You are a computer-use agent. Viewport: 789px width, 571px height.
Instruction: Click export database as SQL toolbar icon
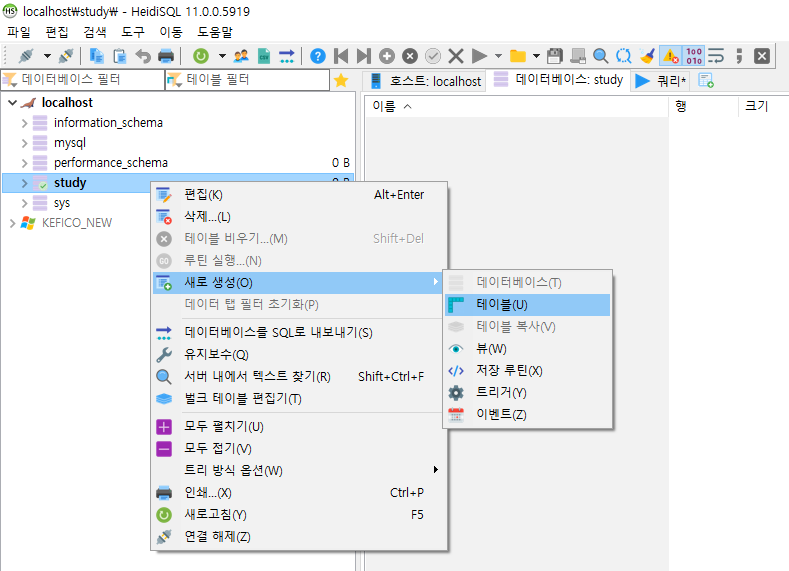pos(287,56)
